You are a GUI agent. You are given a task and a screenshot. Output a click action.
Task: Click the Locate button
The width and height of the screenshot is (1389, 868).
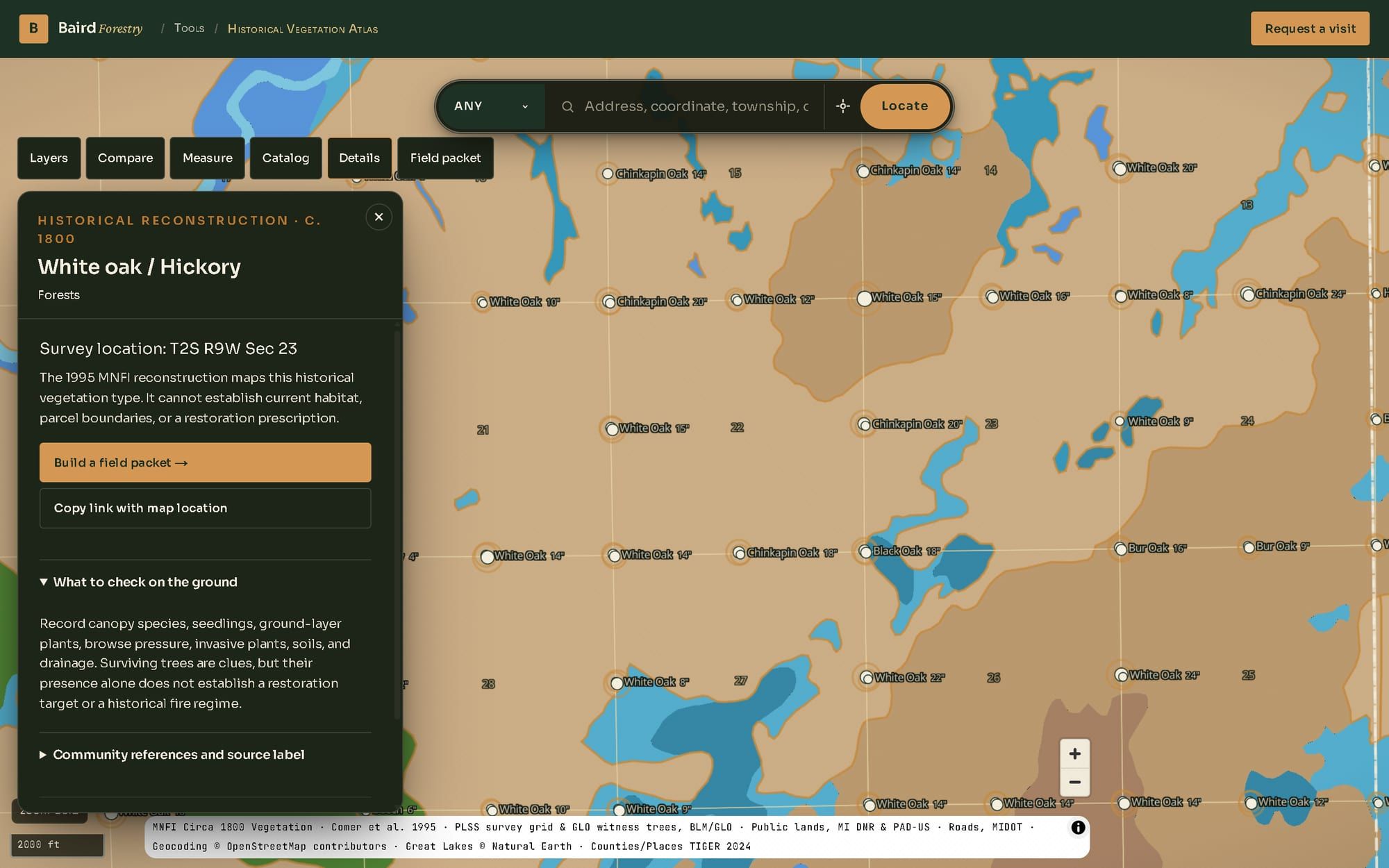pyautogui.click(x=904, y=106)
